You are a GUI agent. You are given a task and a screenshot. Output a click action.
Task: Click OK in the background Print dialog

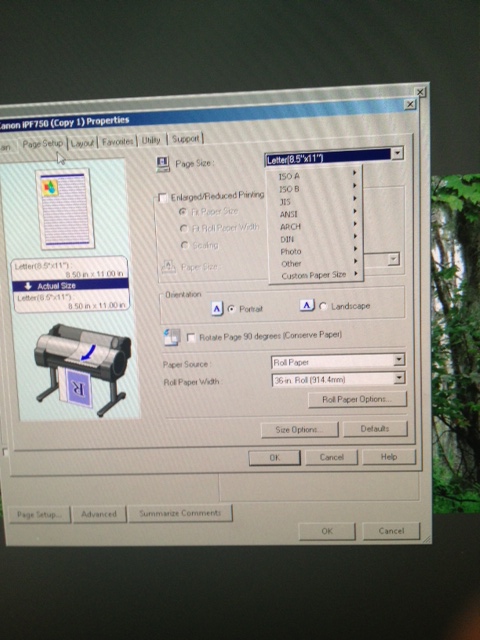point(327,531)
